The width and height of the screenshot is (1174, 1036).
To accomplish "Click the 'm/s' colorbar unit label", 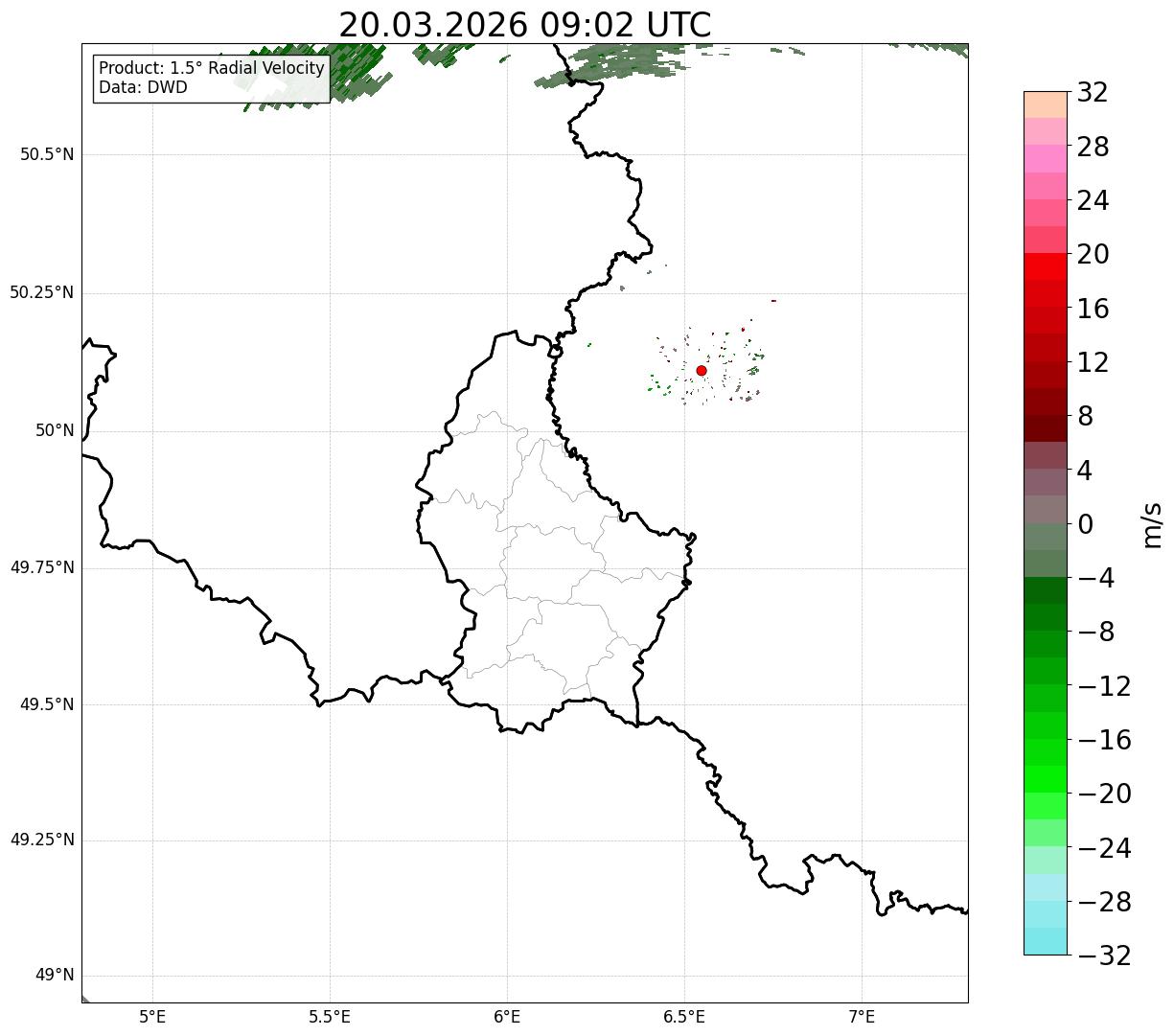I will [x=1151, y=524].
